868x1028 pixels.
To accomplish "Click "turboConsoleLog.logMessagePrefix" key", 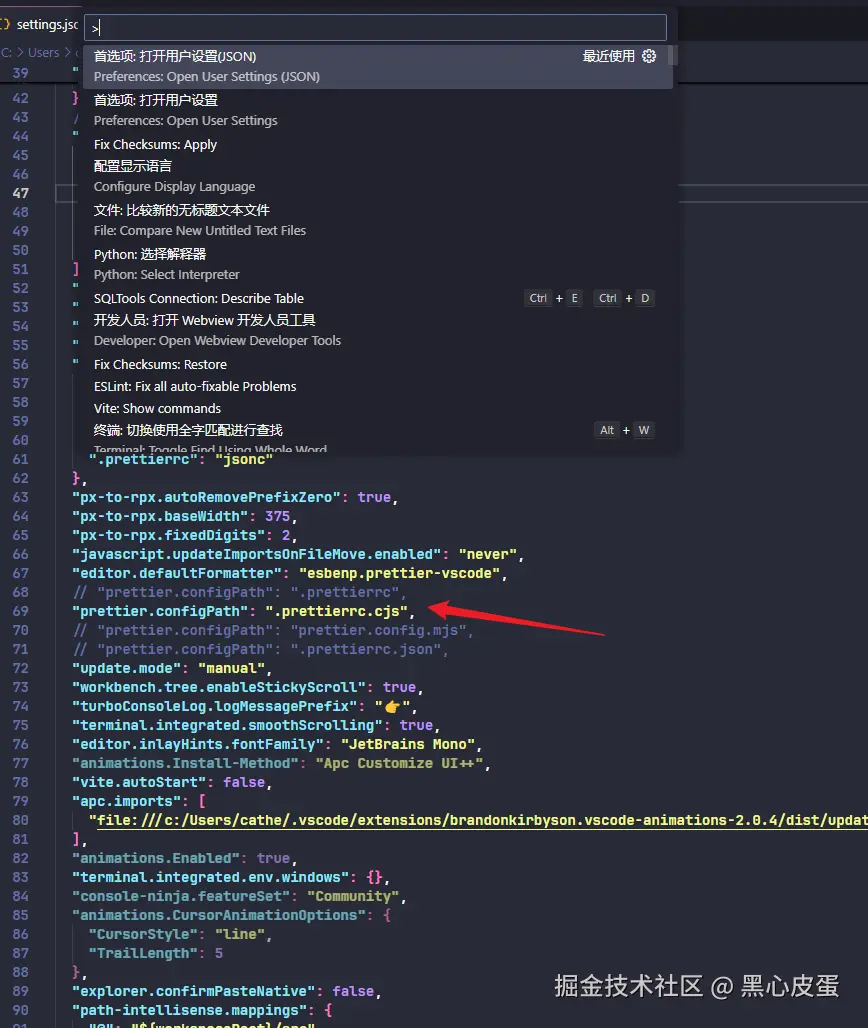I will click(x=215, y=706).
